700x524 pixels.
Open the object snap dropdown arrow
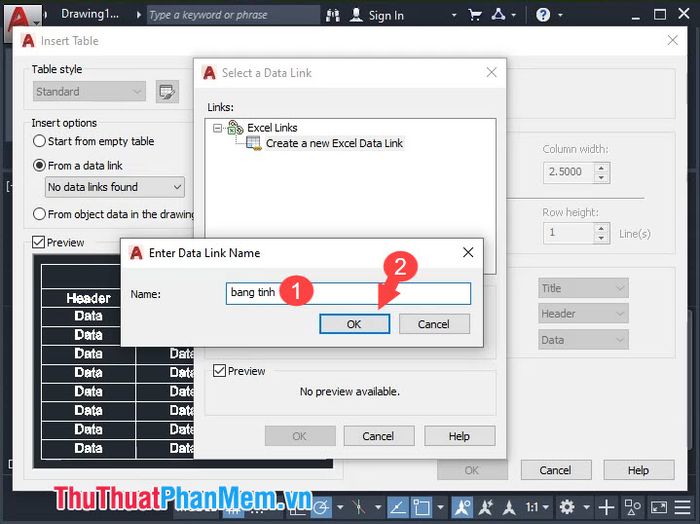point(441,507)
